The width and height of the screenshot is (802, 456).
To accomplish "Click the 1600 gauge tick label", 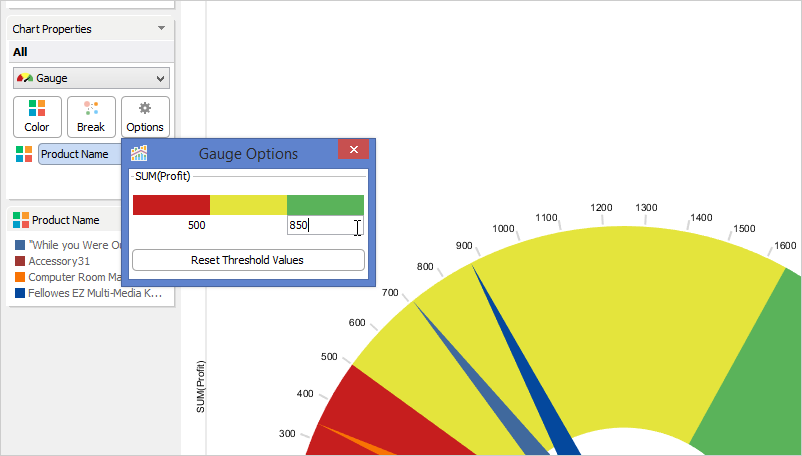I will pos(785,245).
